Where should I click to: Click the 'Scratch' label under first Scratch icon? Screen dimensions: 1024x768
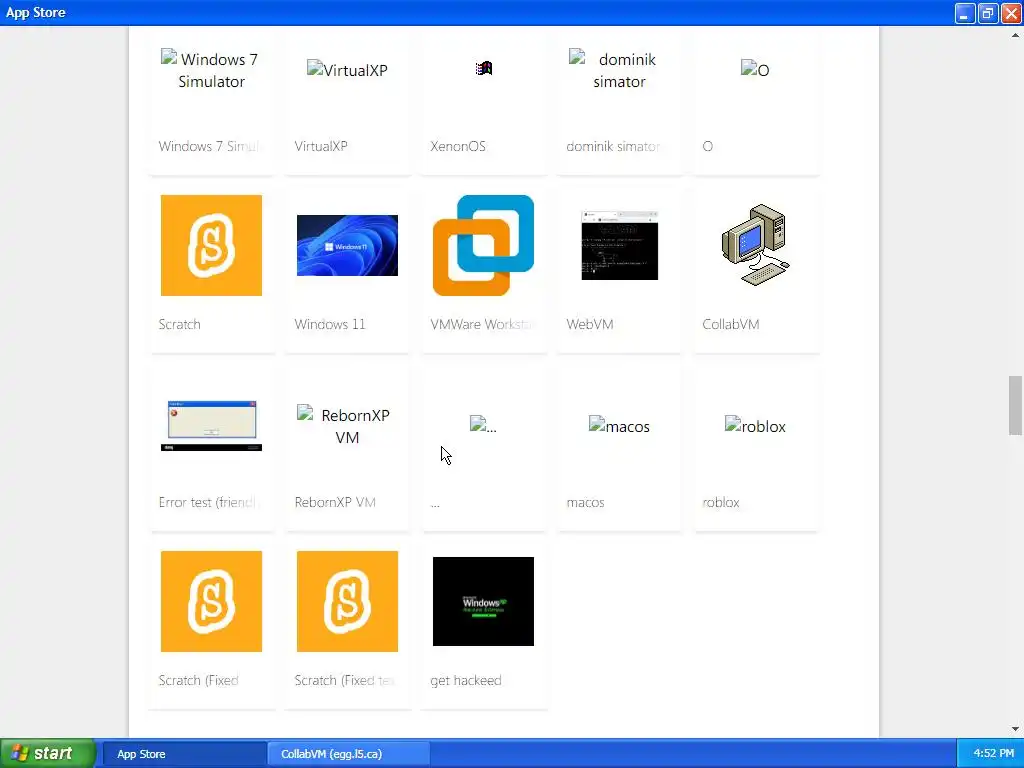180,325
